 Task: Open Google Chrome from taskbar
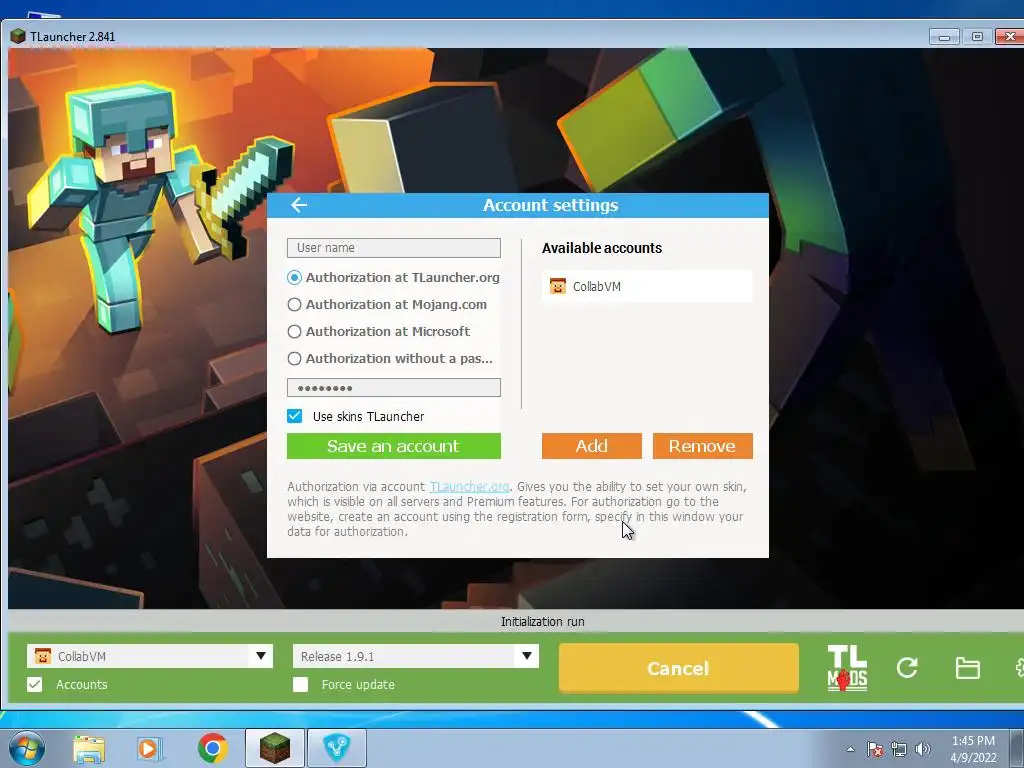[212, 748]
